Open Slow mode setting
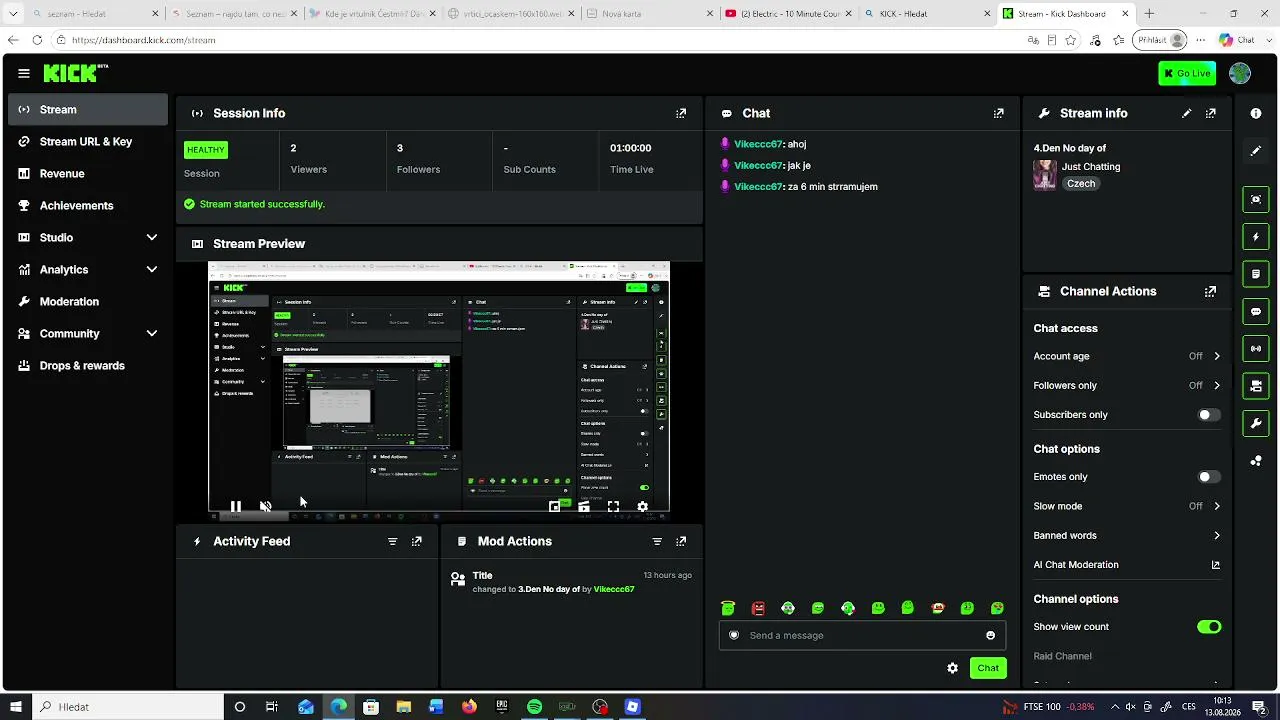The height and width of the screenshot is (720, 1280). pyautogui.click(x=1127, y=506)
